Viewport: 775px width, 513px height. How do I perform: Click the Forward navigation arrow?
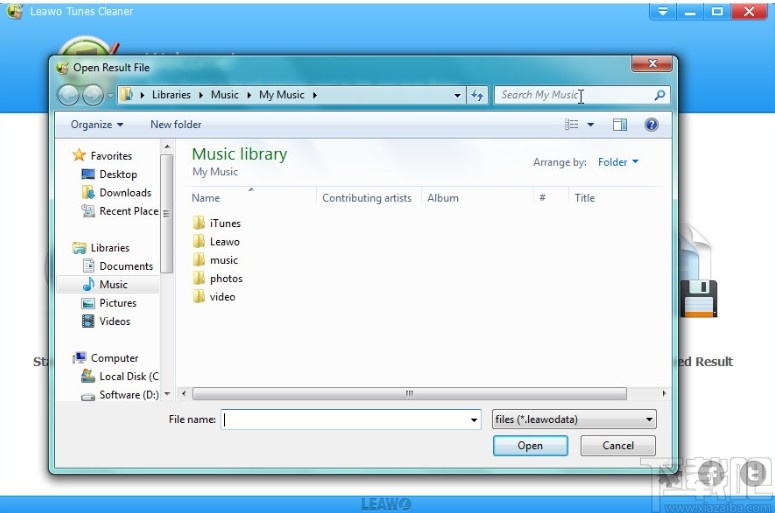[93, 95]
